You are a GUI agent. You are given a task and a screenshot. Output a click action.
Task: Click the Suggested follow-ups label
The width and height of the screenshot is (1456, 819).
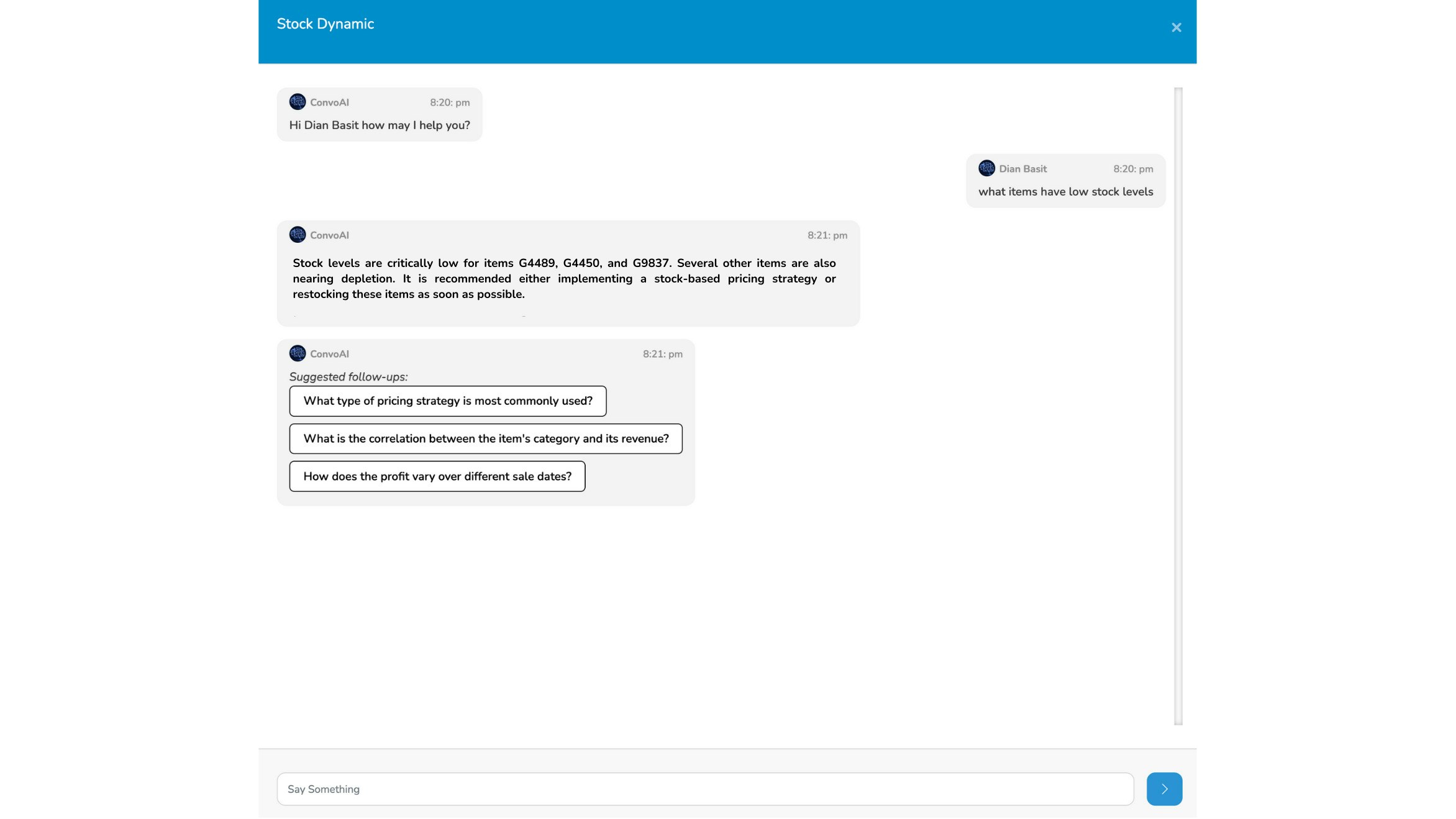[x=348, y=377]
